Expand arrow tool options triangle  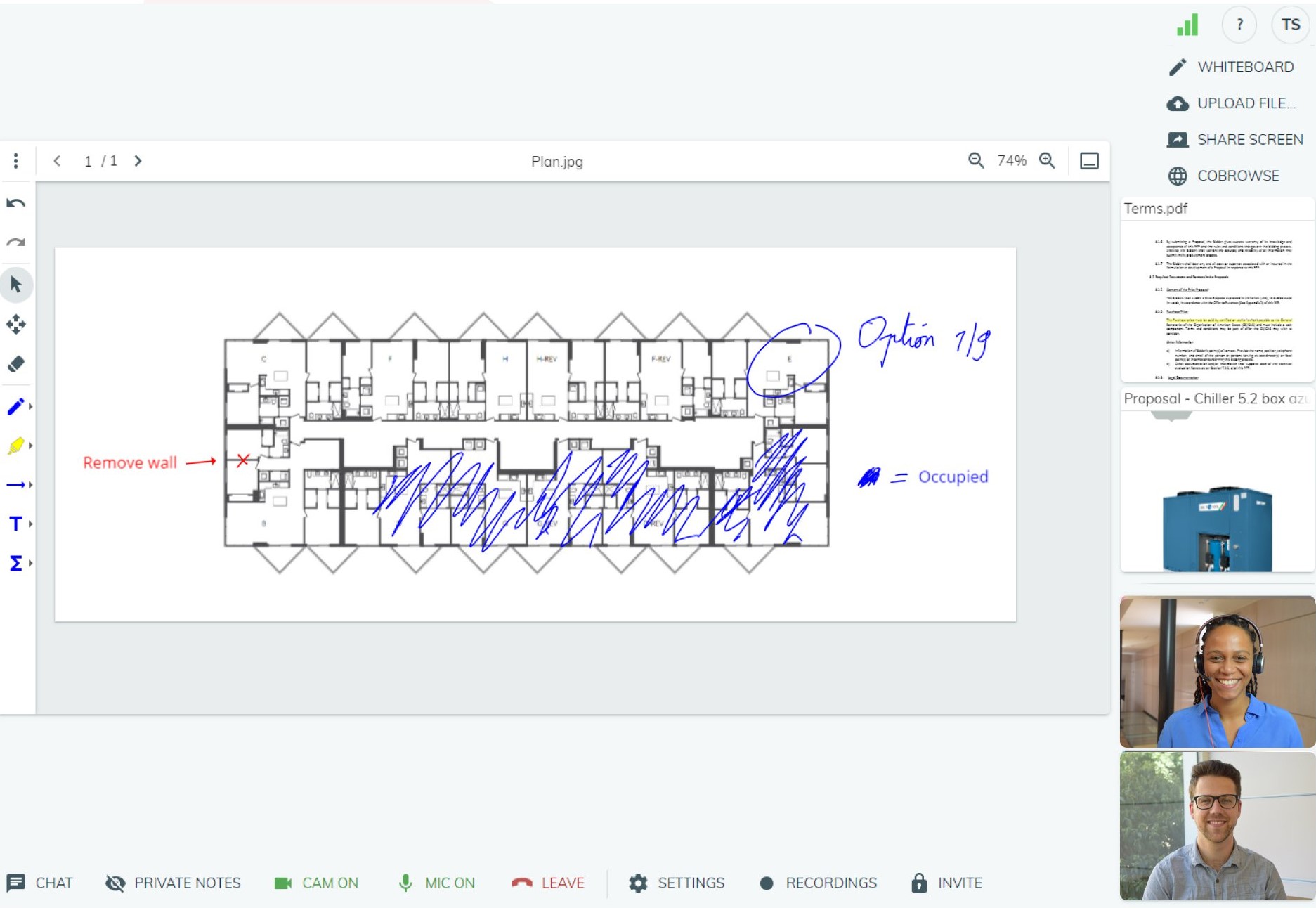pyautogui.click(x=30, y=485)
